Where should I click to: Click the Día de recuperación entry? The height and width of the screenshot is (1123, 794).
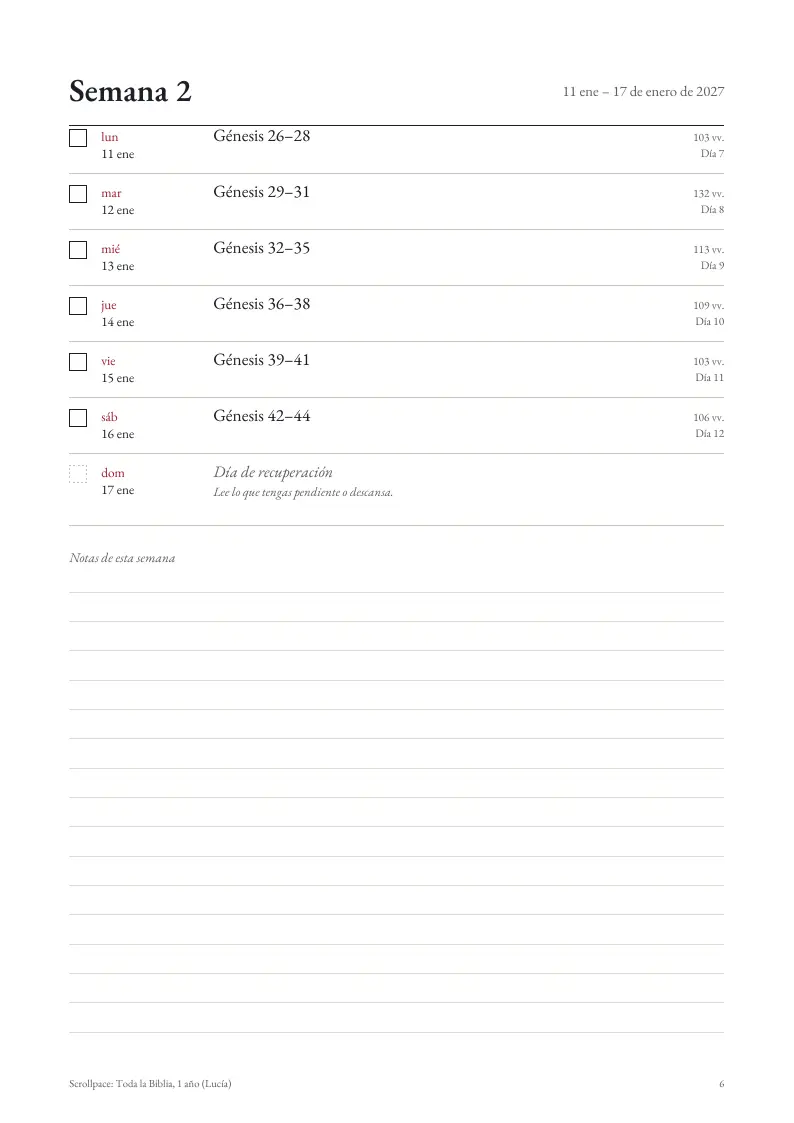point(273,473)
